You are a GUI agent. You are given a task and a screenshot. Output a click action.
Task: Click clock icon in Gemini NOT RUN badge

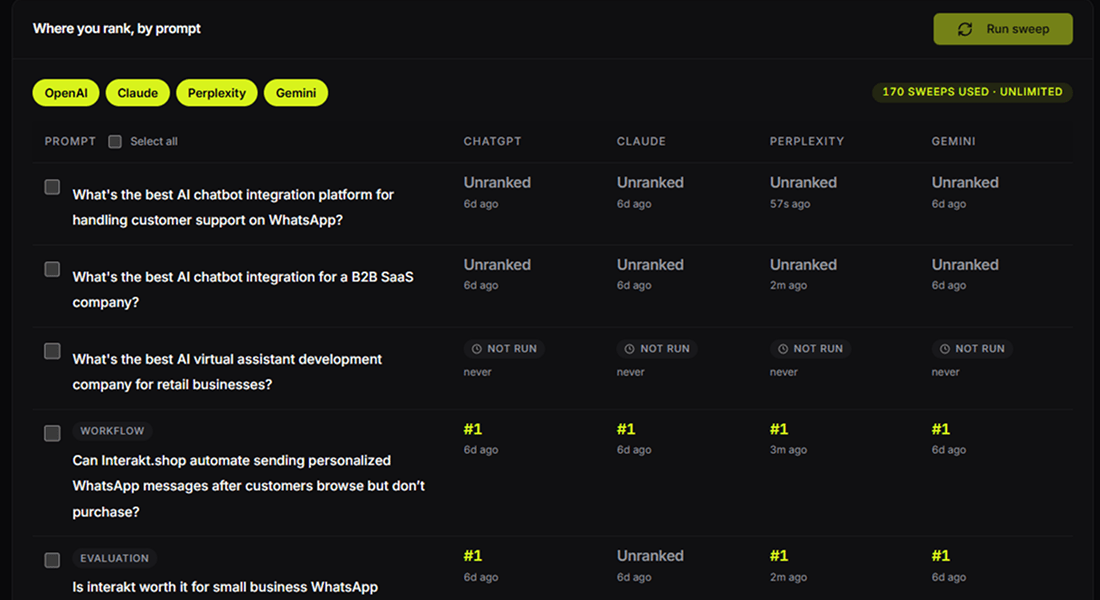tap(945, 349)
